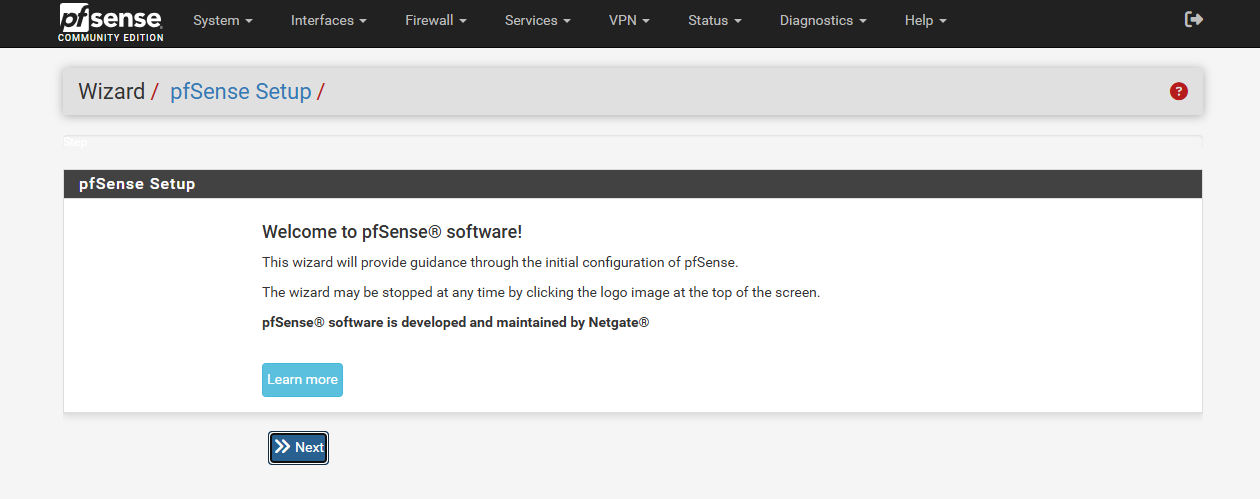Expand the Services dropdown
Image resolution: width=1260 pixels, height=499 pixels.
pos(537,20)
